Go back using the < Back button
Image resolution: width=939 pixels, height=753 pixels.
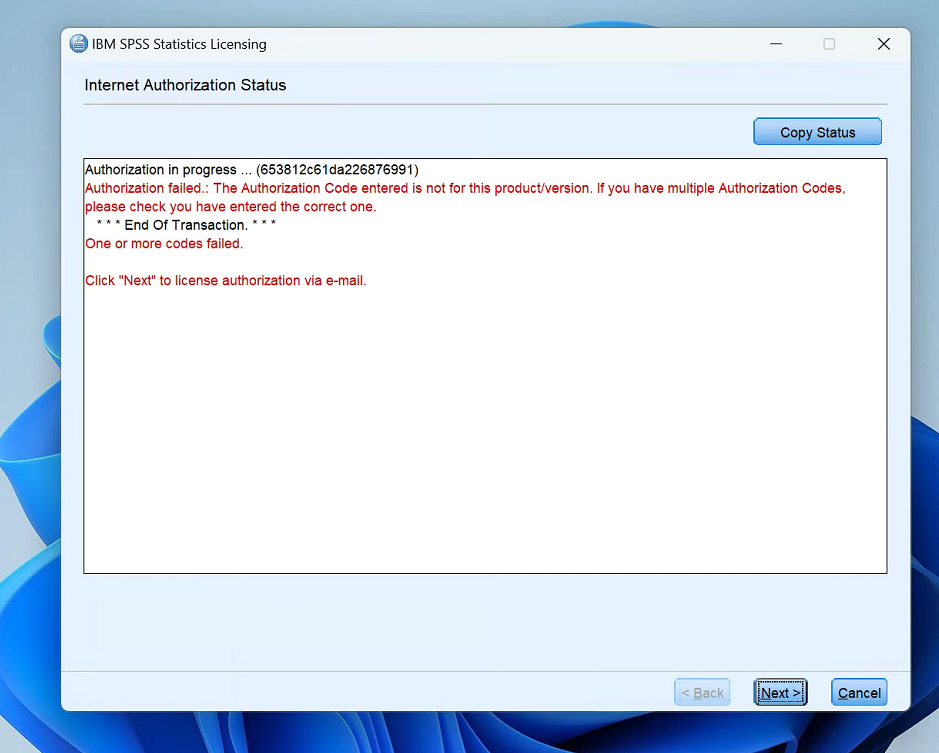click(x=702, y=692)
